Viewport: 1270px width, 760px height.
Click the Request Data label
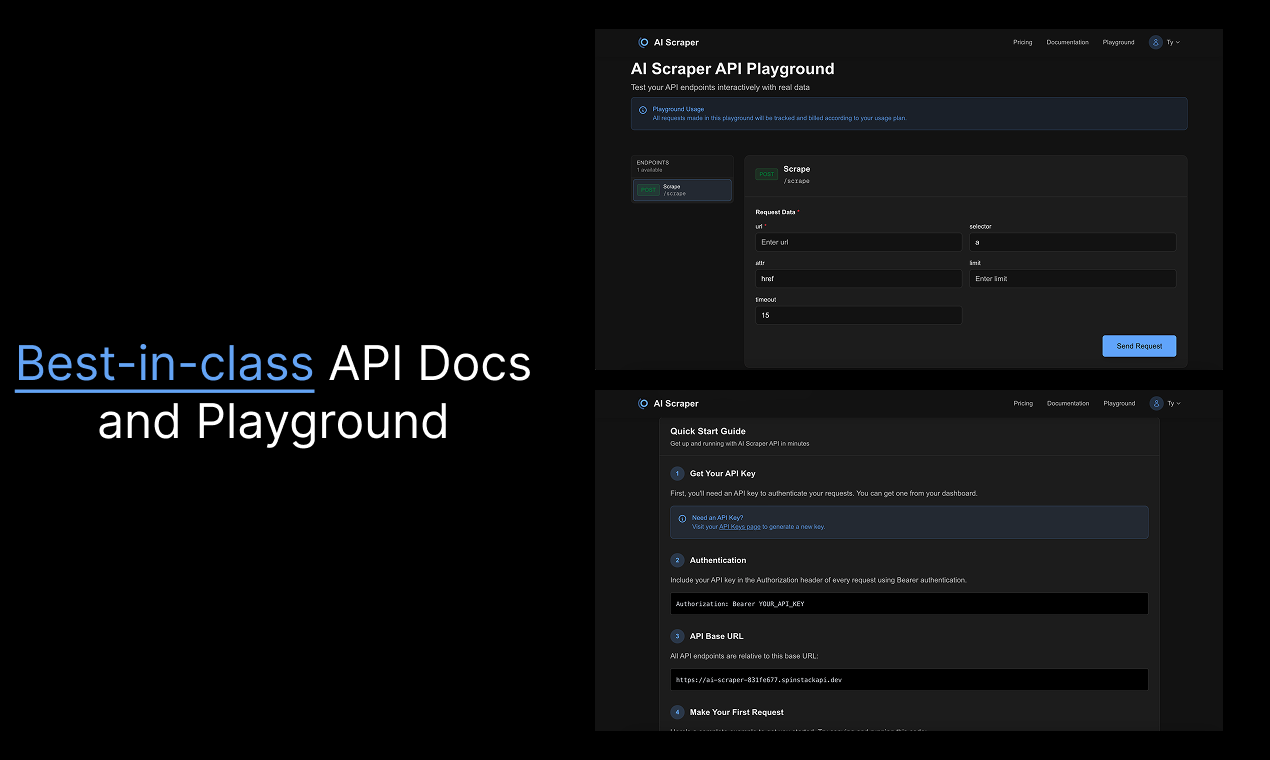click(775, 212)
